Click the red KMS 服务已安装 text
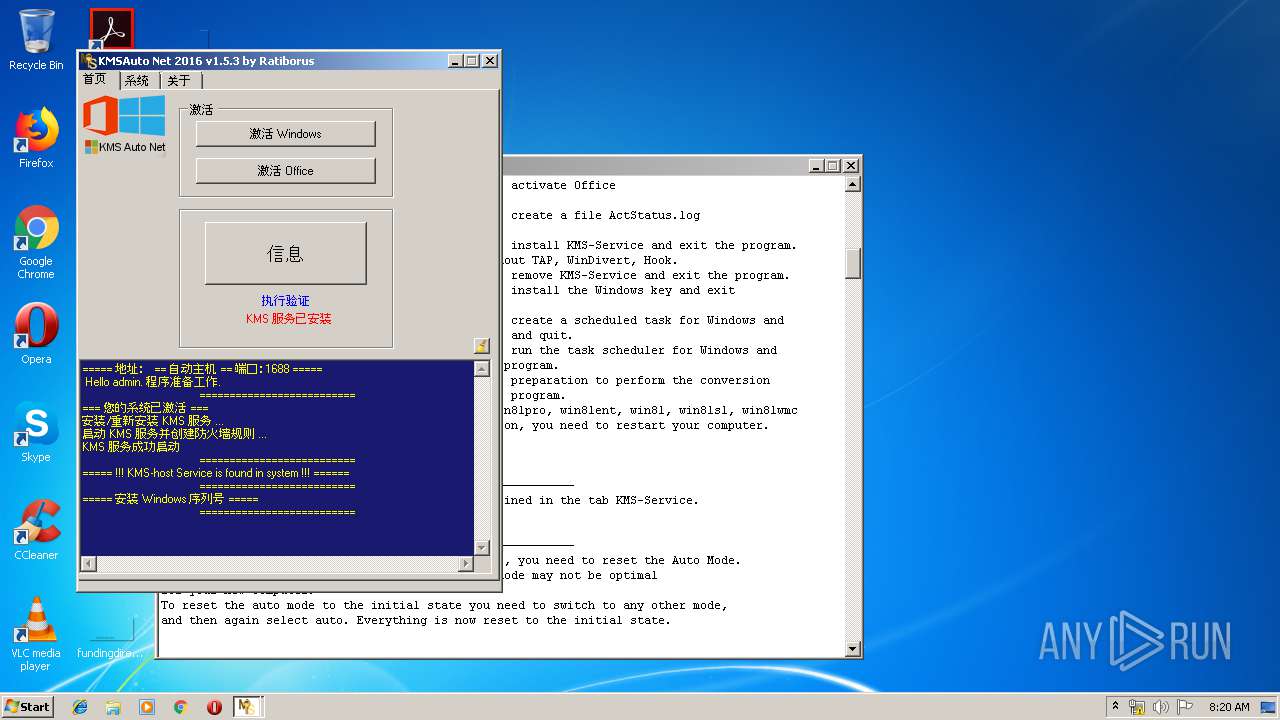This screenshot has width=1280, height=720. 288,319
